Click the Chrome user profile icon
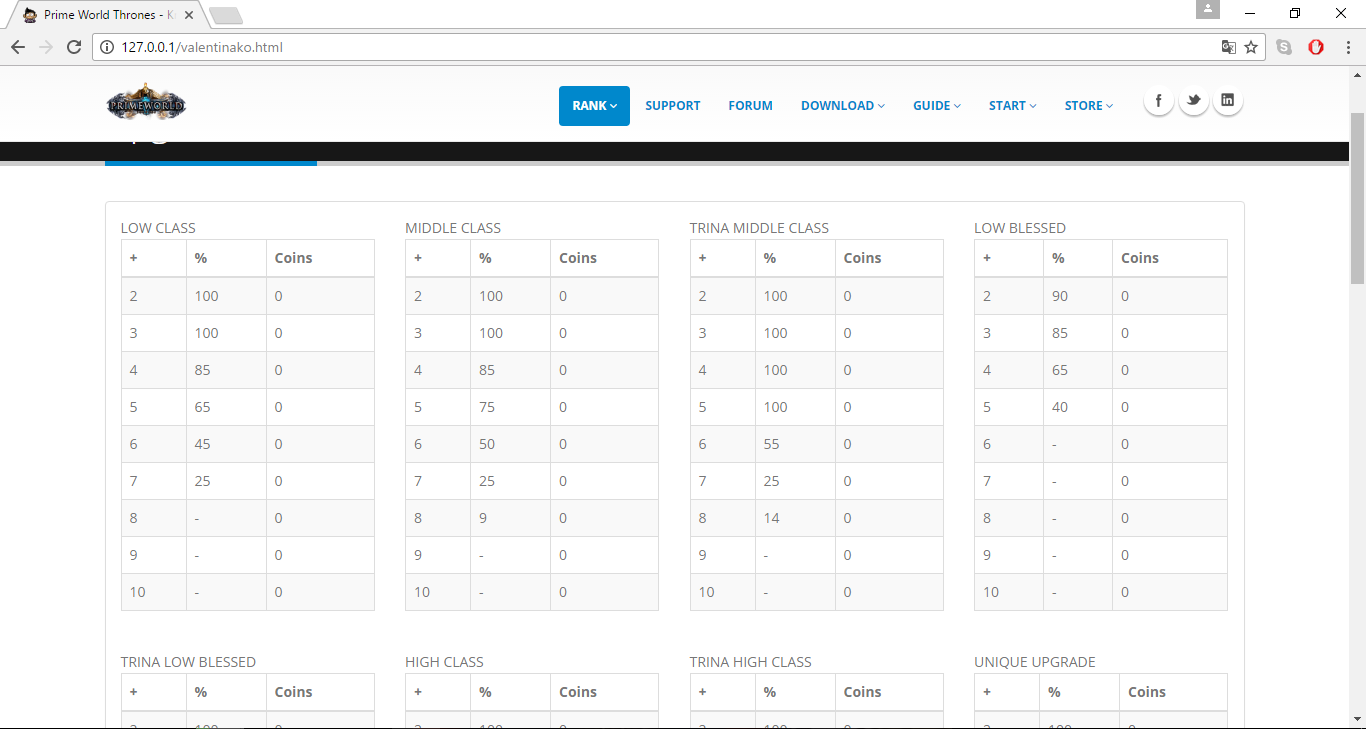Image resolution: width=1366 pixels, height=729 pixels. pyautogui.click(x=1208, y=9)
